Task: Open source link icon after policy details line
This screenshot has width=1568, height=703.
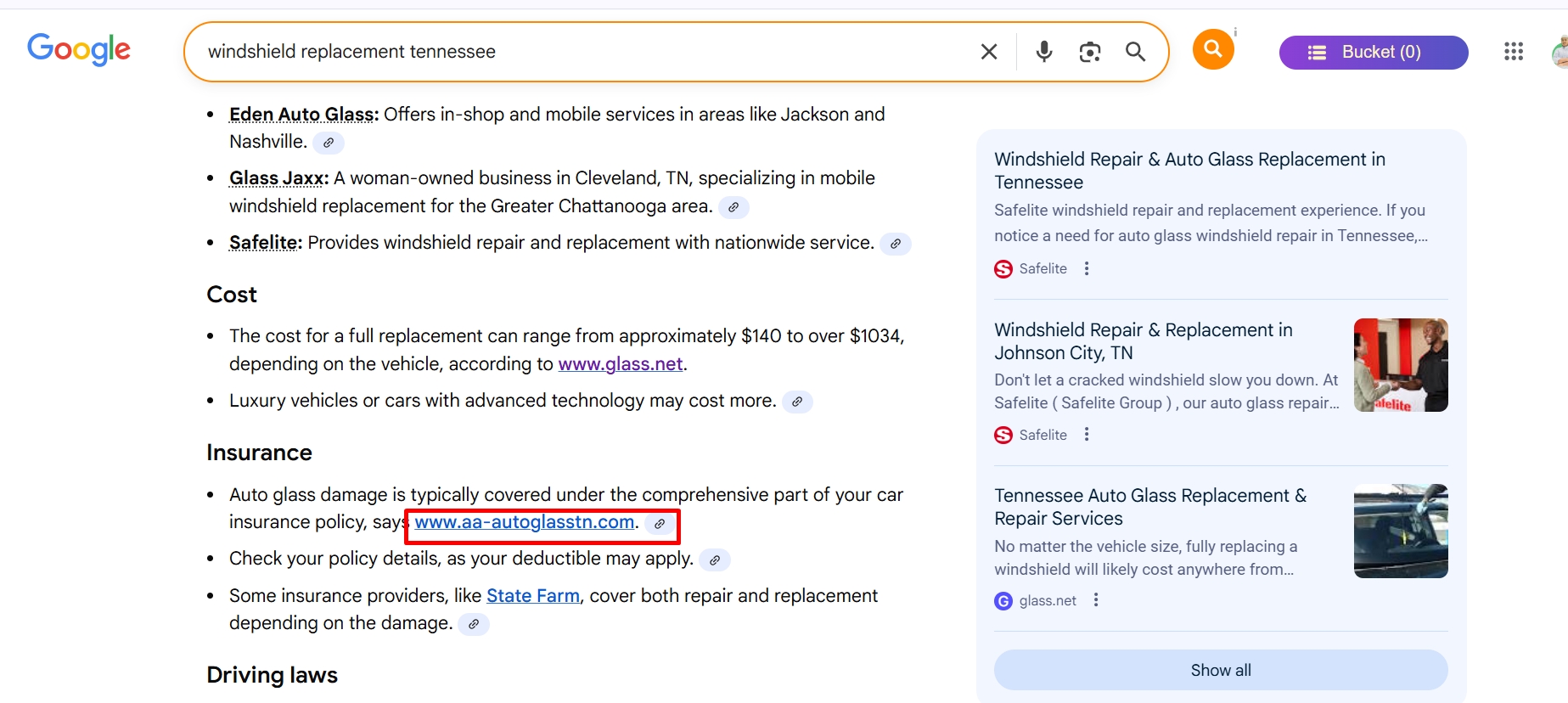Action: pos(715,560)
